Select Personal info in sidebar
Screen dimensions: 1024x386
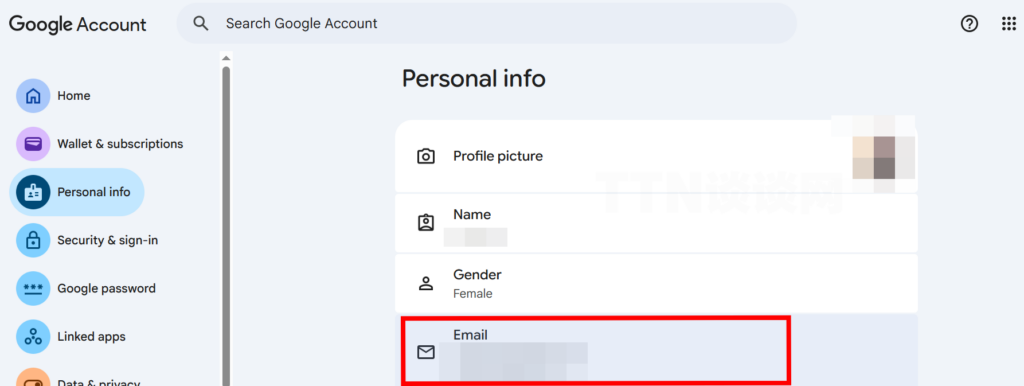pos(77,192)
